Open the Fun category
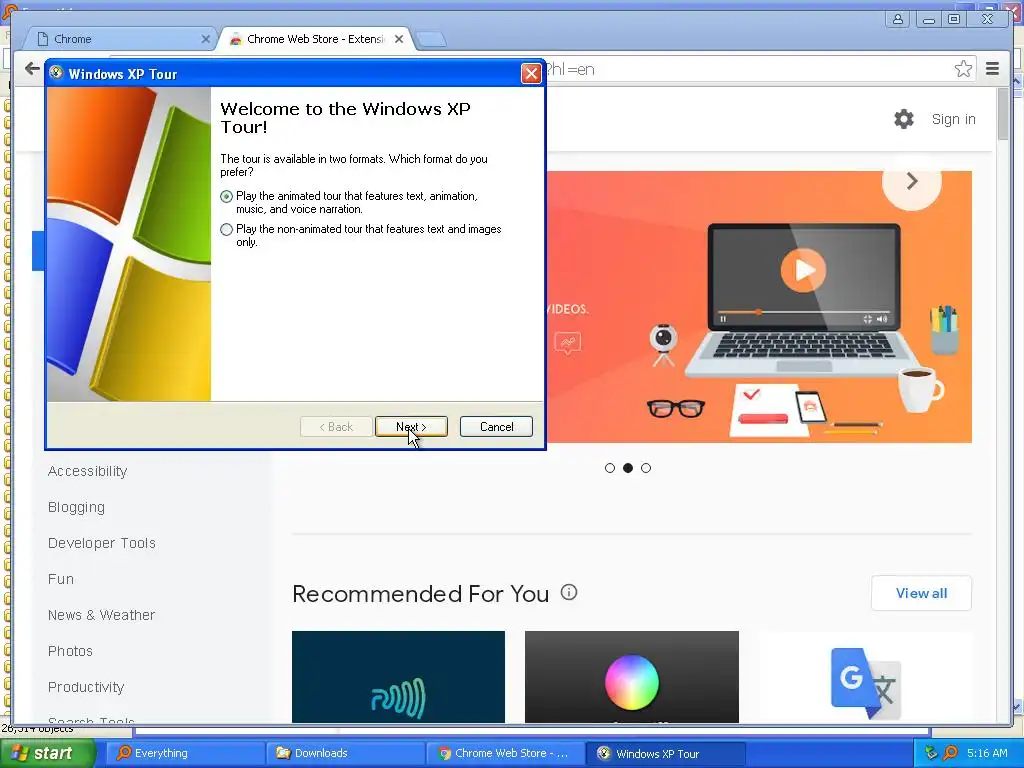Screen dimensions: 1024x768 [x=61, y=579]
